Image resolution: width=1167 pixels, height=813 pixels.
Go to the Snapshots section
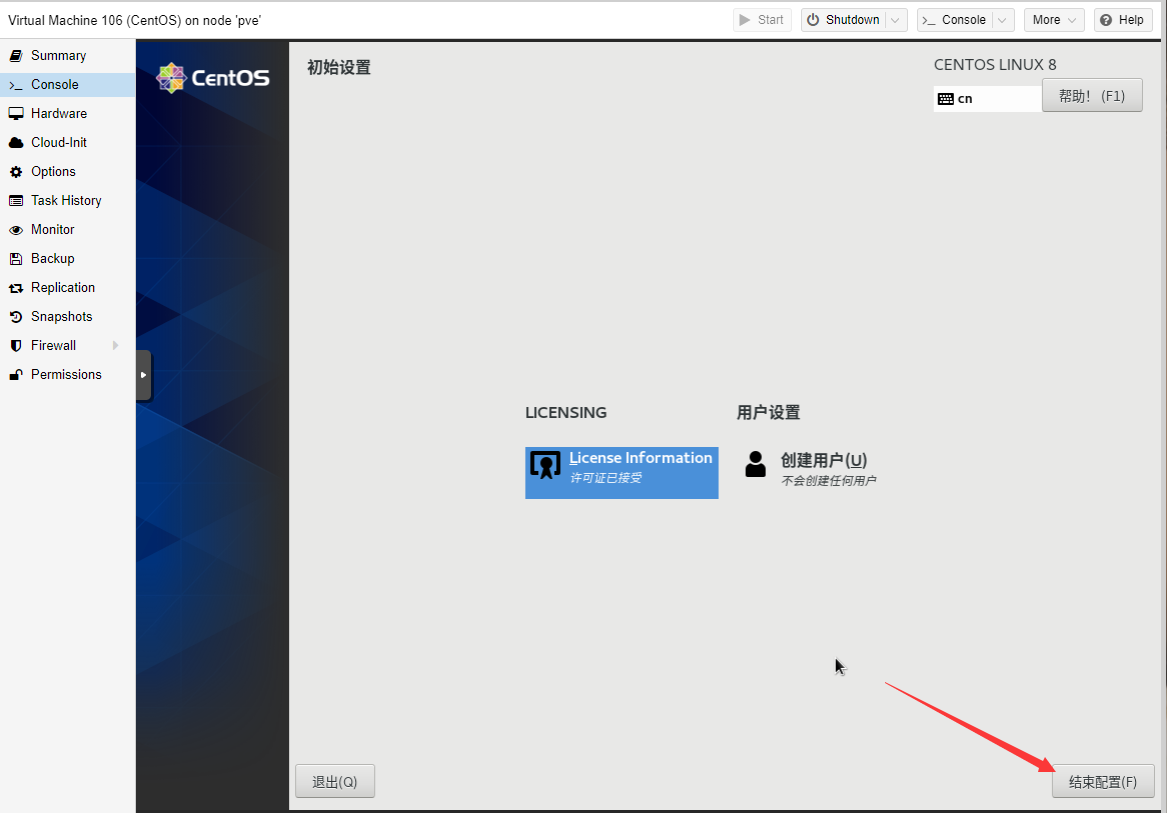61,317
